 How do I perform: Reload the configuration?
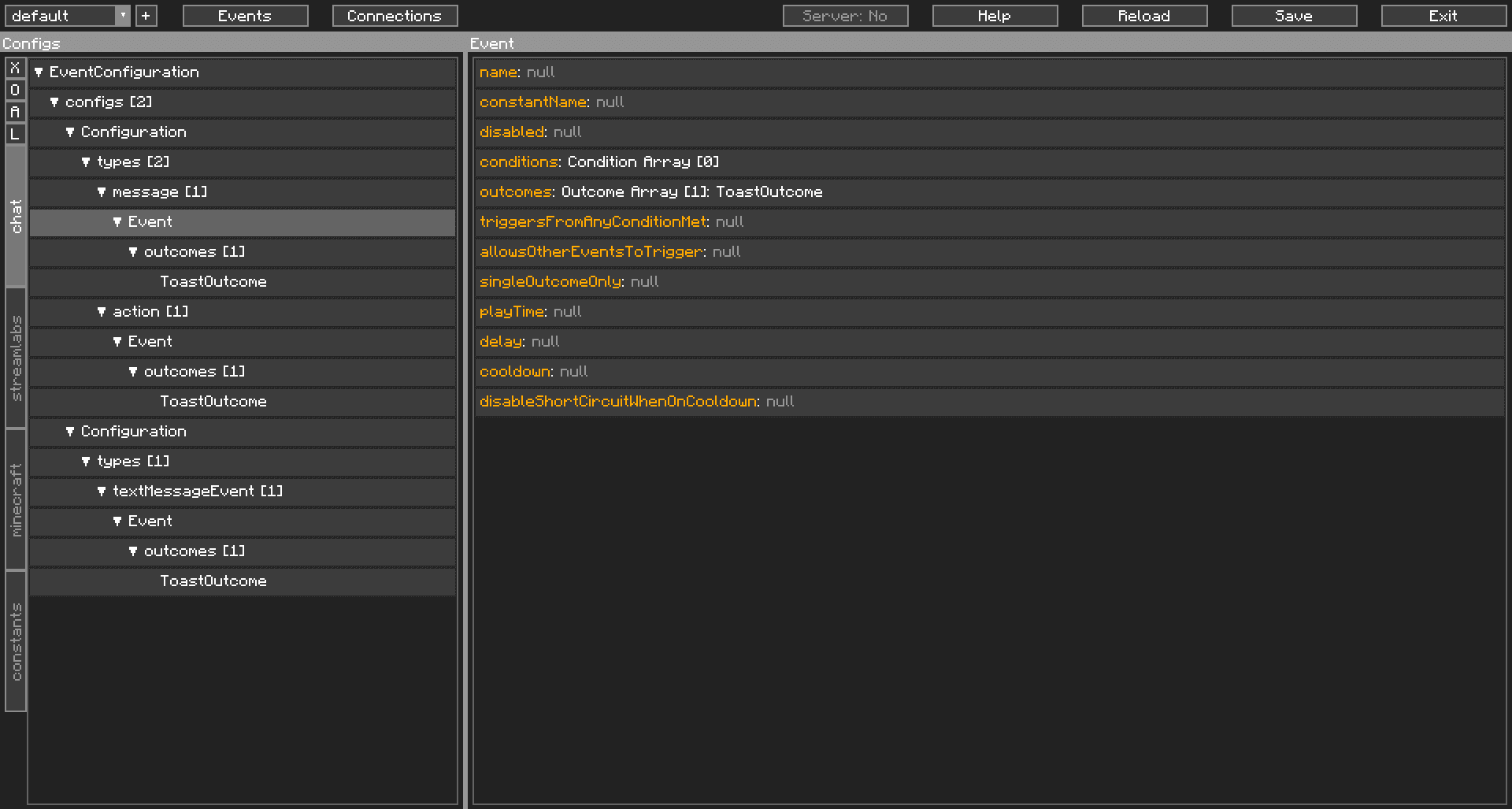tap(1145, 16)
